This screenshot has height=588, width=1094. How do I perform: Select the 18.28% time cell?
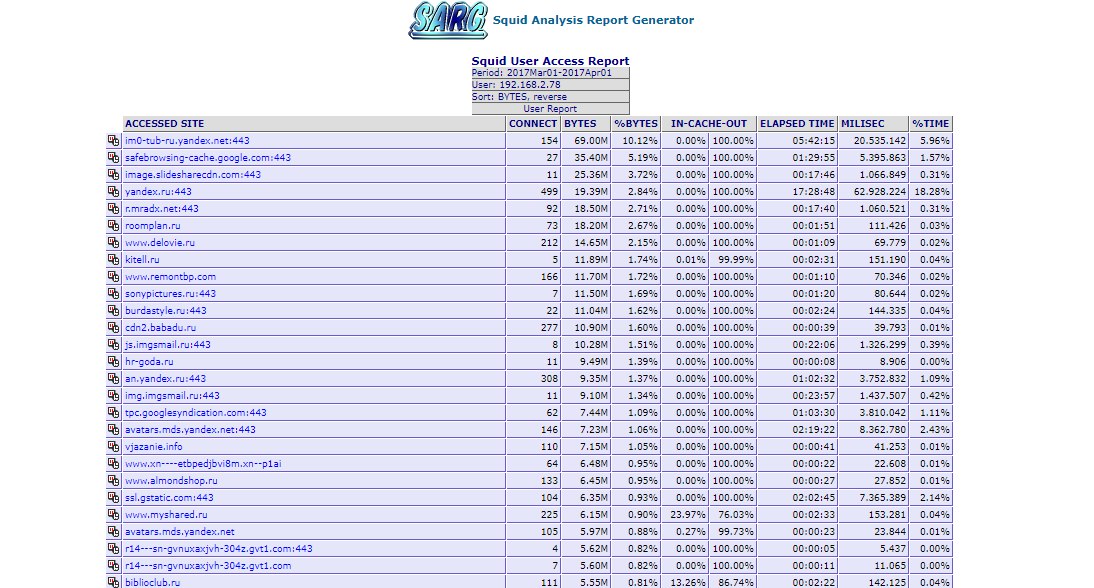(x=931, y=191)
